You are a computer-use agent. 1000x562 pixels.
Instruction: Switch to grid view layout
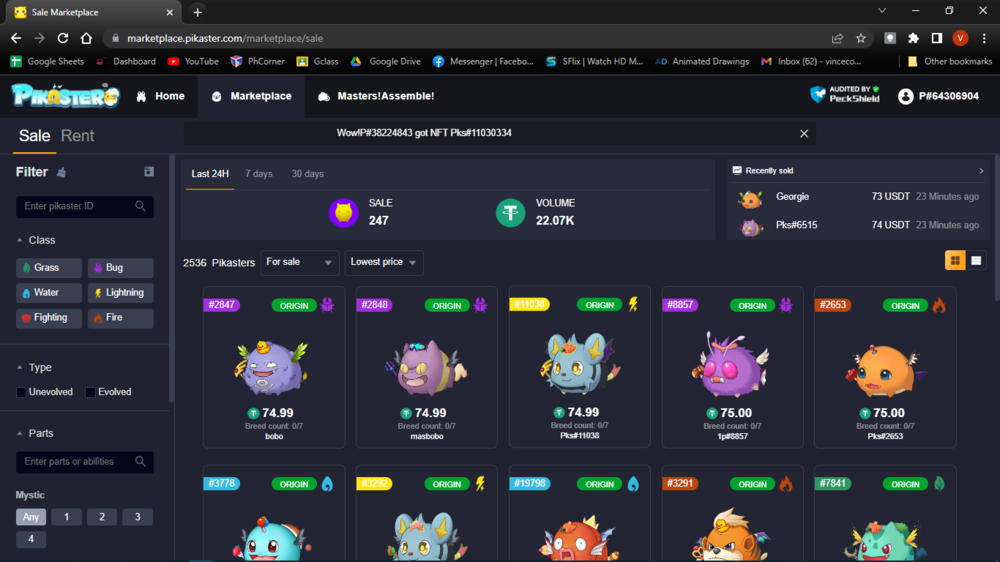[955, 260]
